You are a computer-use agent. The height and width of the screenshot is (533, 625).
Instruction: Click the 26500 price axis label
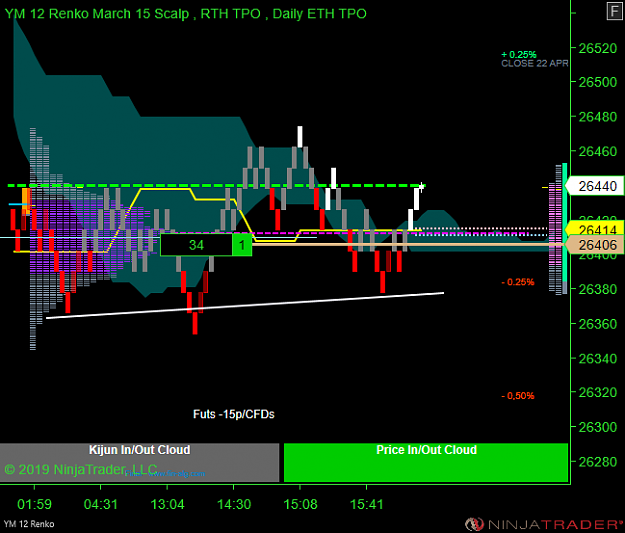597,82
